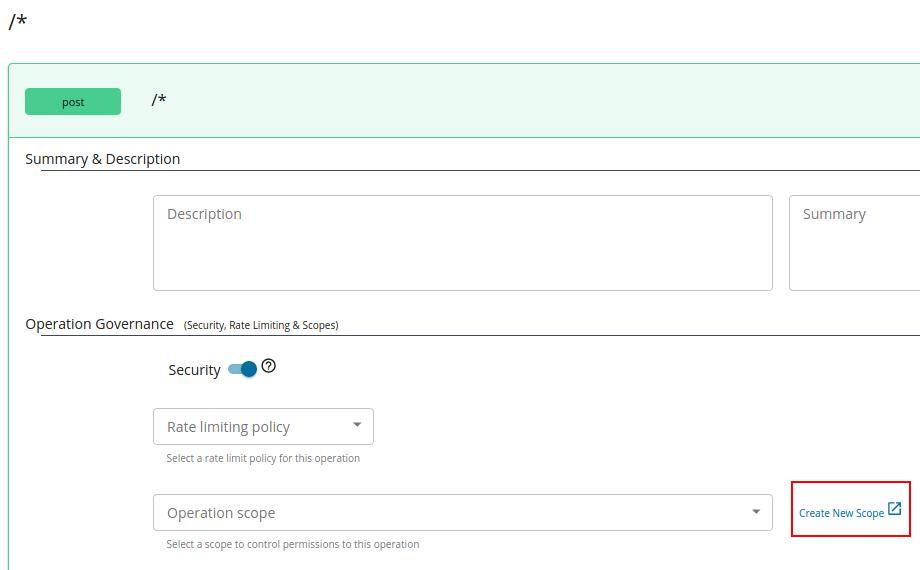Click the Operation Governance section heading
920x570 pixels.
pyautogui.click(x=99, y=324)
